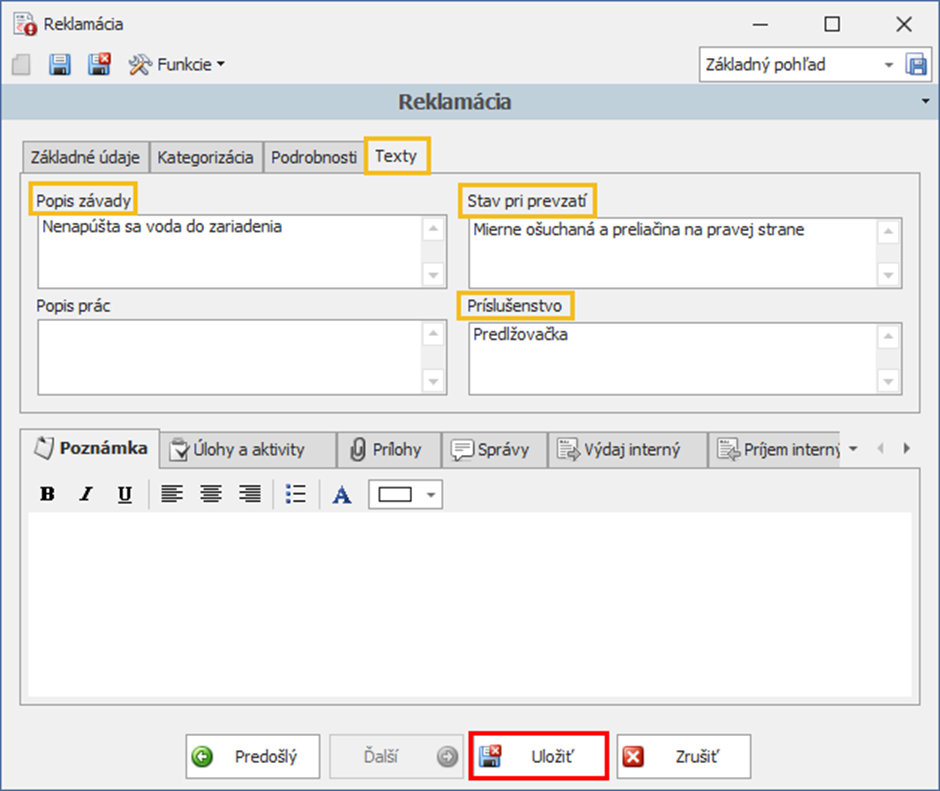Click the save disk icon in top toolbar
The image size is (940, 791).
point(60,65)
